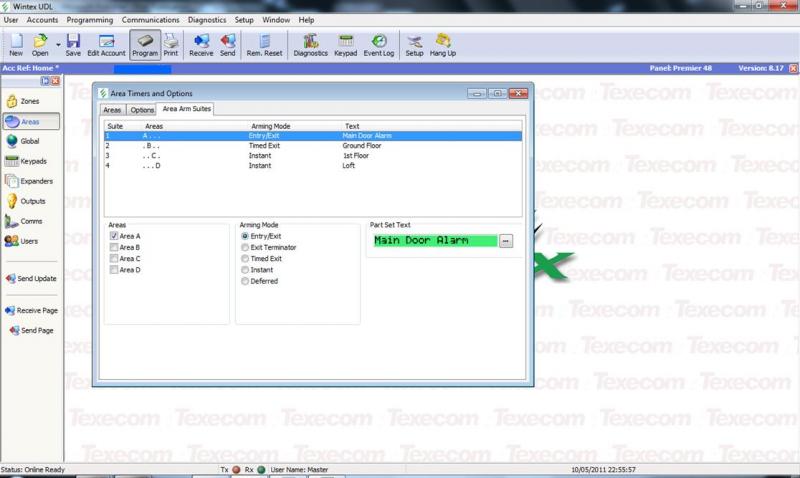Uncheck the Area A checkbox

pos(113,236)
